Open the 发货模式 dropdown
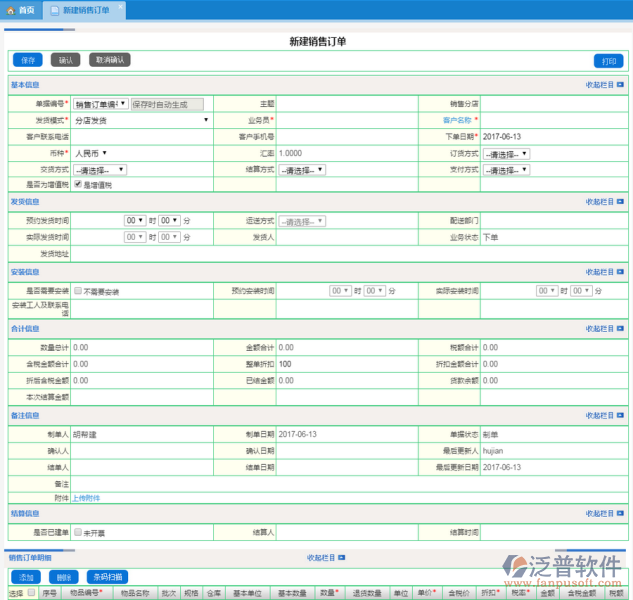Viewport: 633px width, 600px height. [141, 120]
